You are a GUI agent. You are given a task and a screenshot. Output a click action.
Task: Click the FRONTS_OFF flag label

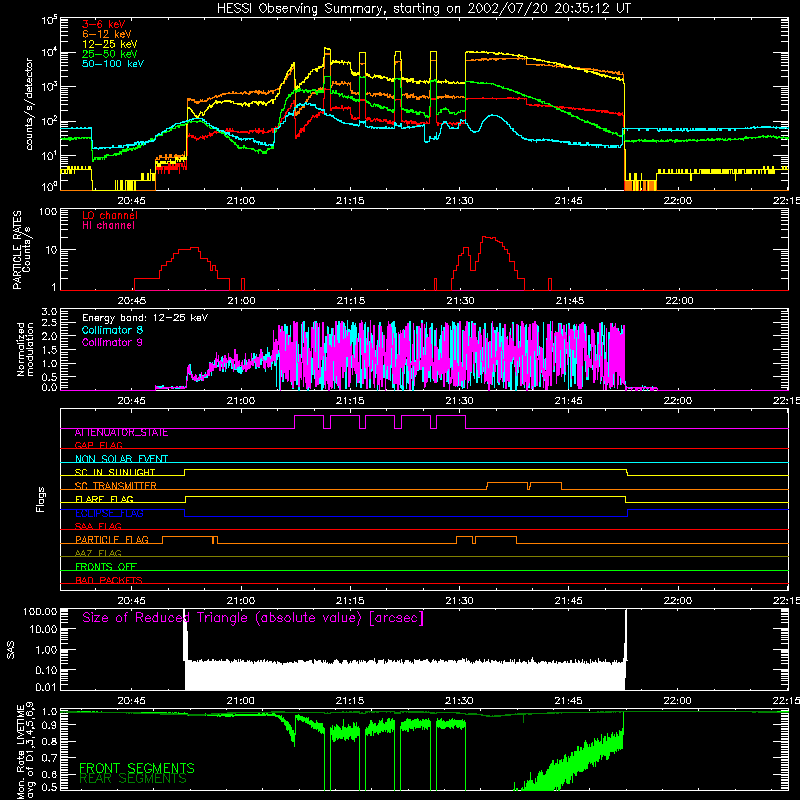106,567
